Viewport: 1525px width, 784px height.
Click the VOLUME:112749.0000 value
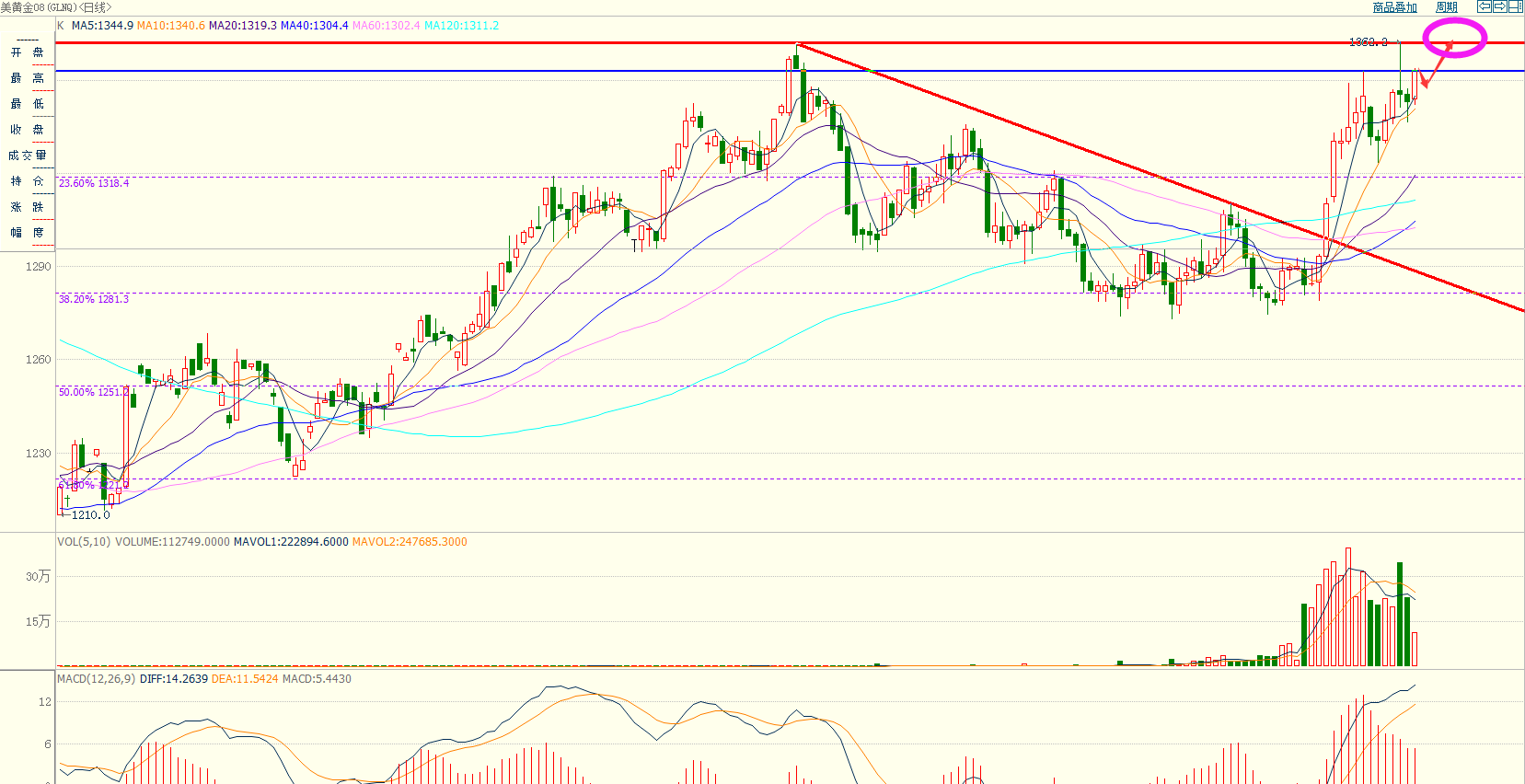point(172,542)
